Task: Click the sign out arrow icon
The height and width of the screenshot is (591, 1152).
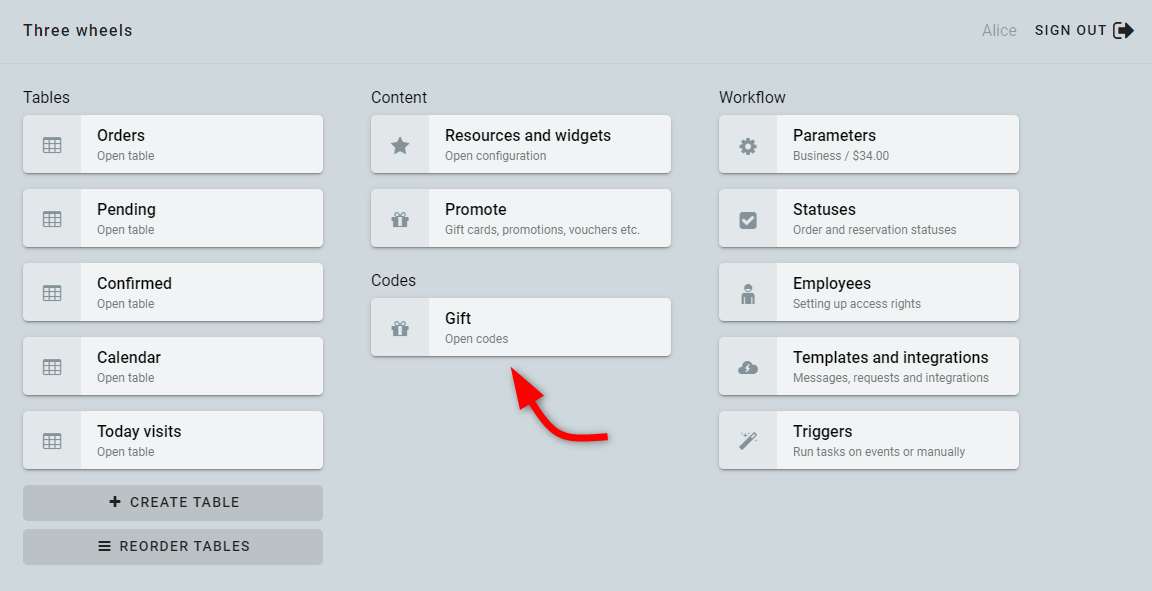Action: [1123, 30]
